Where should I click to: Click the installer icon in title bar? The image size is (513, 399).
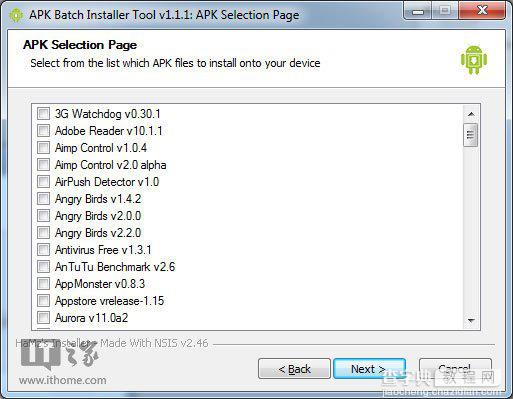click(15, 15)
